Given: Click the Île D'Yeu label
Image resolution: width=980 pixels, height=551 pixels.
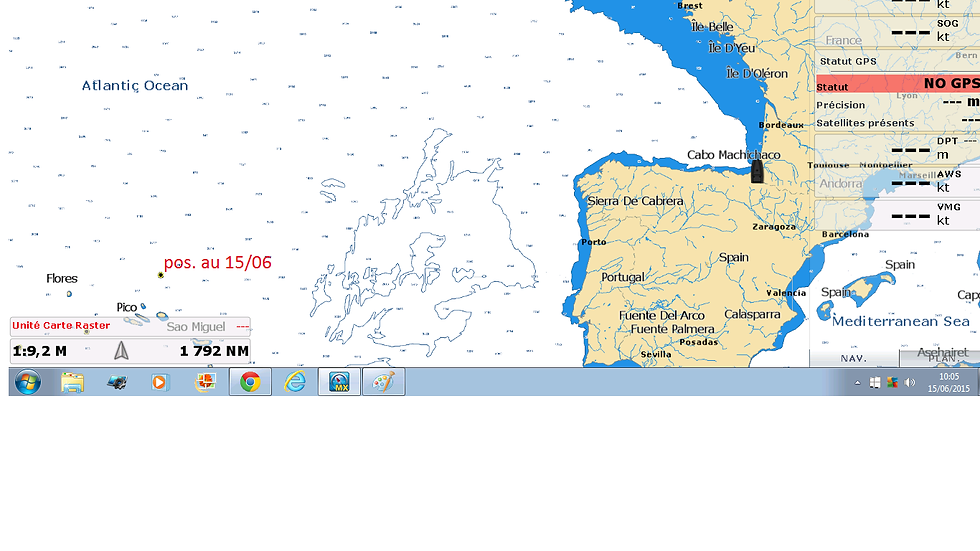Looking at the screenshot, I should [x=731, y=48].
